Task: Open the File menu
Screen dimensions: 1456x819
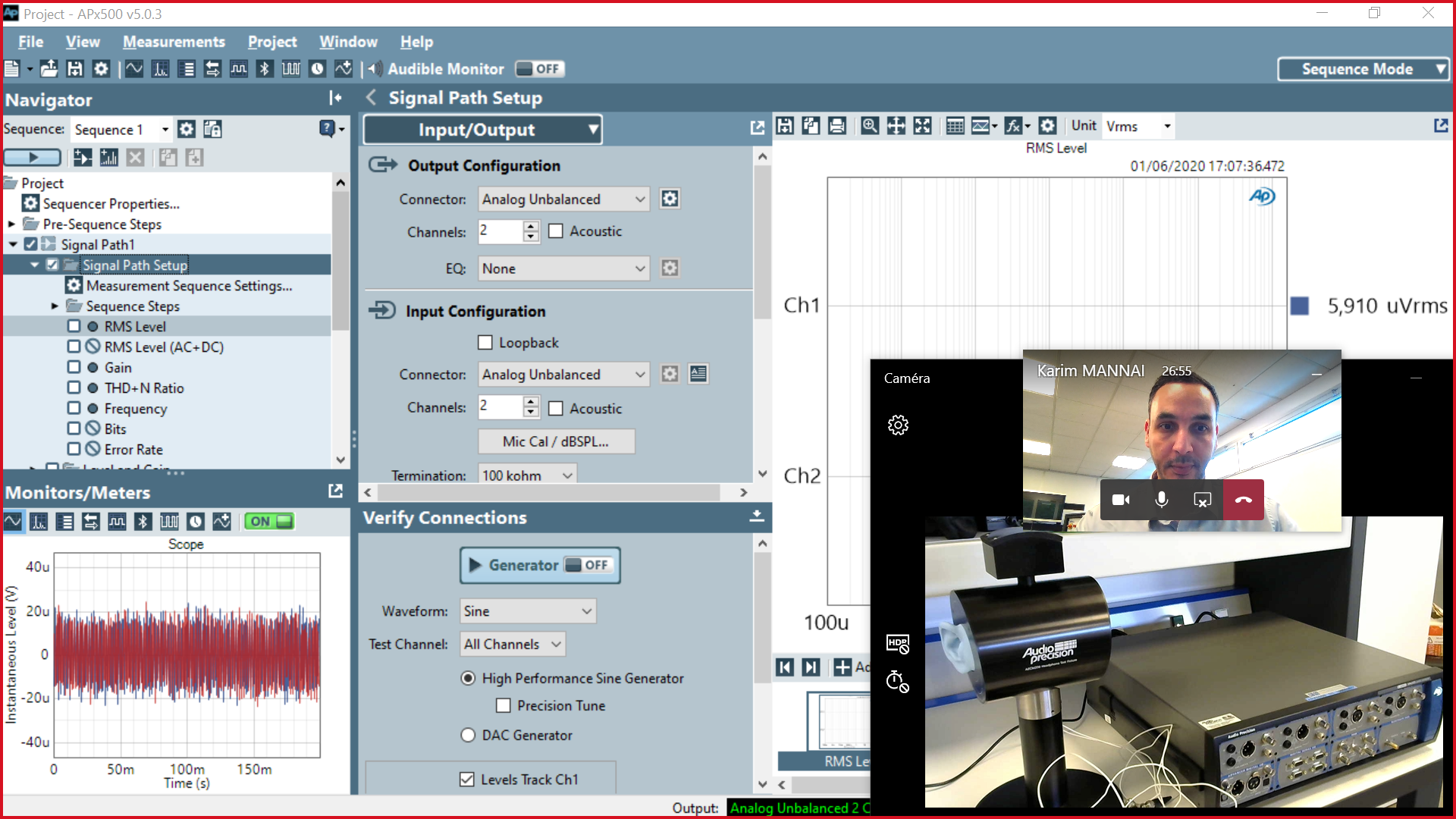Action: pos(30,42)
